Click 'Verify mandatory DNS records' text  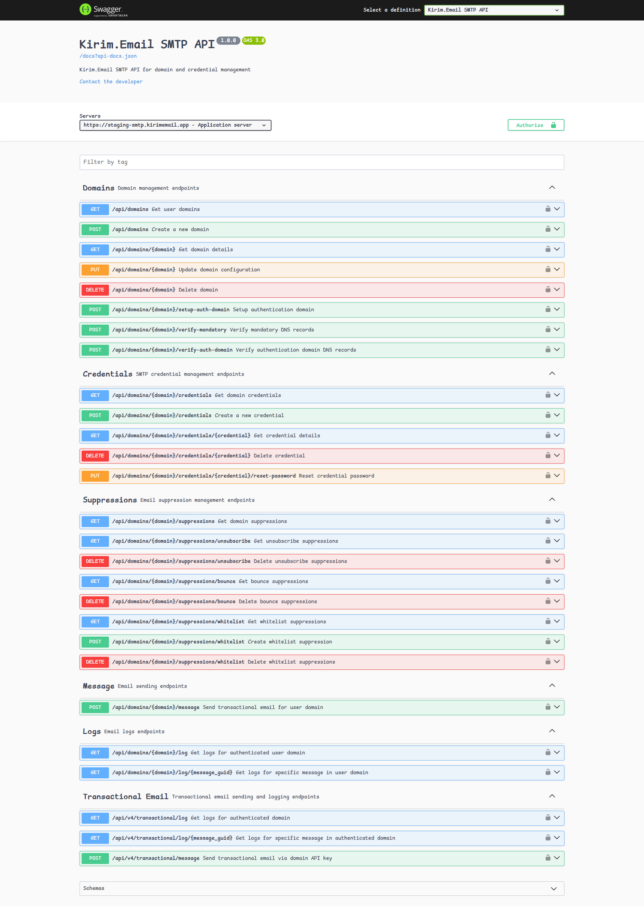(272, 330)
